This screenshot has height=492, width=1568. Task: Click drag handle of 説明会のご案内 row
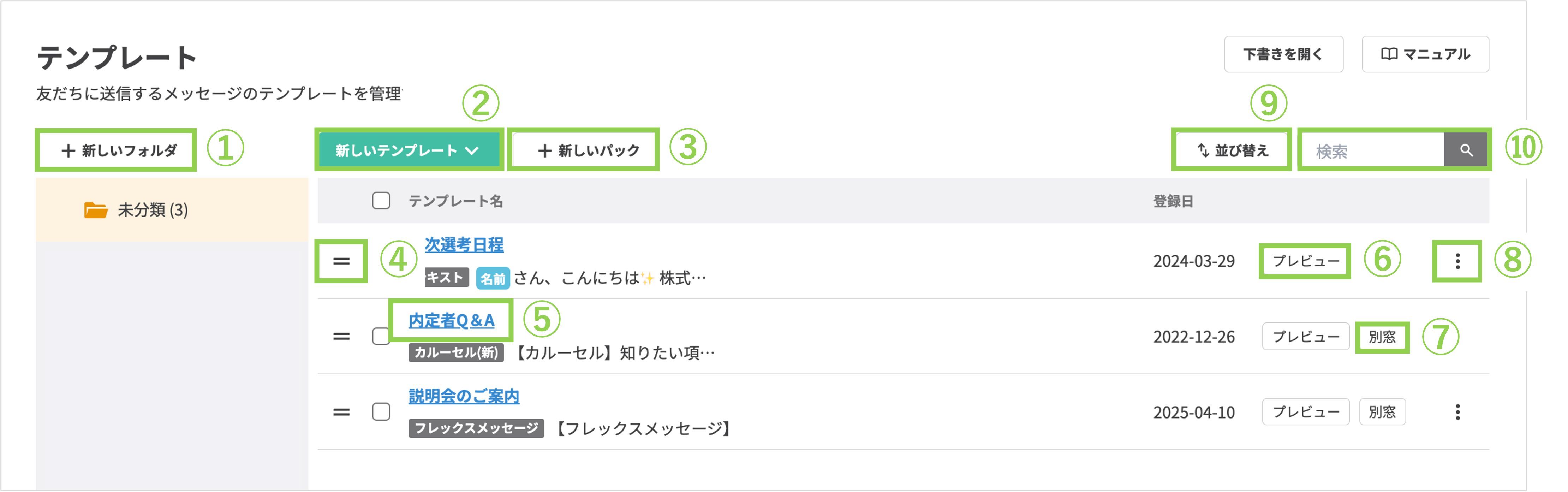(x=341, y=412)
